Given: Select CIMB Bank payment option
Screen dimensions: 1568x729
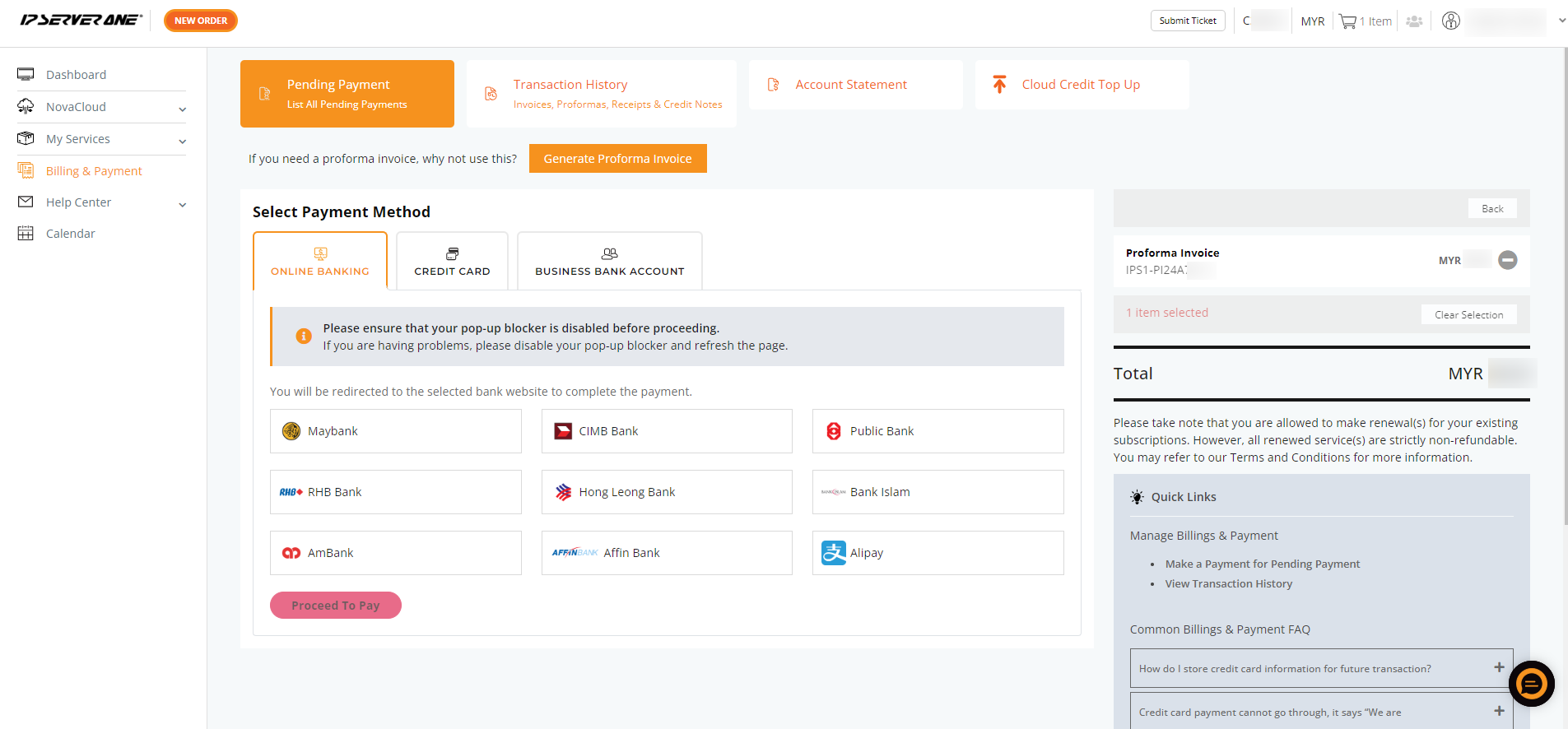Looking at the screenshot, I should coord(667,431).
